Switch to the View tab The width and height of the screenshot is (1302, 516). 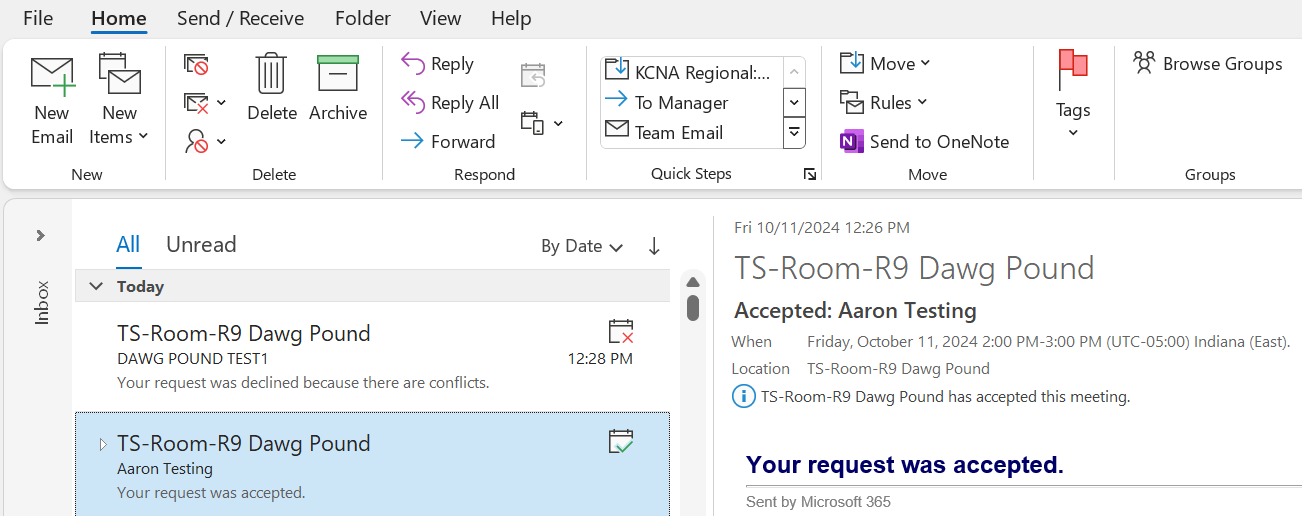click(441, 18)
